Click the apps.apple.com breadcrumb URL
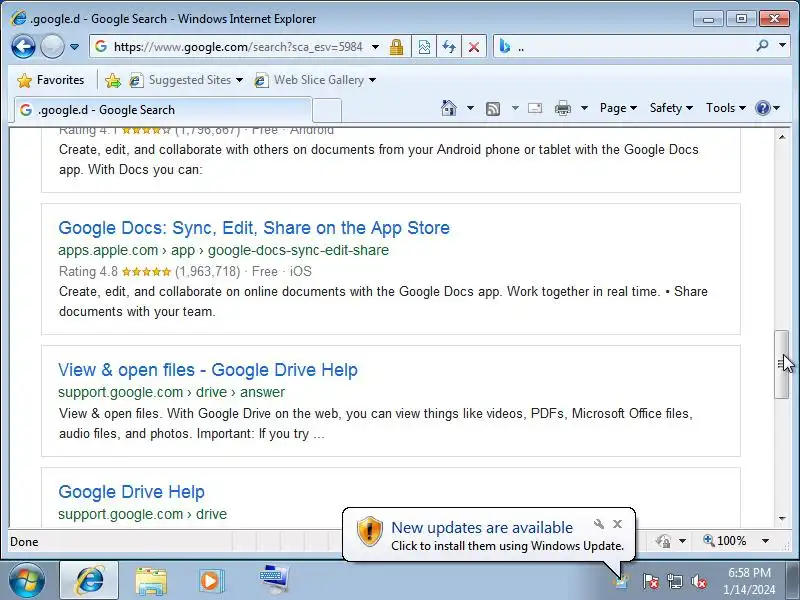Viewport: 800px width, 600px height. (223, 251)
